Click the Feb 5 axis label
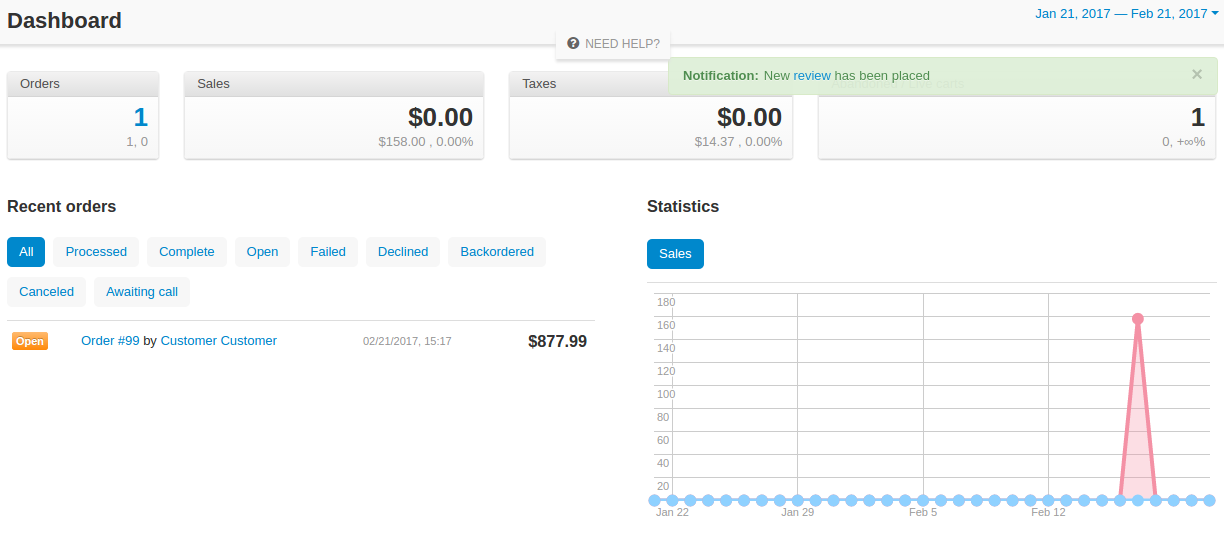1224x533 pixels. [923, 512]
